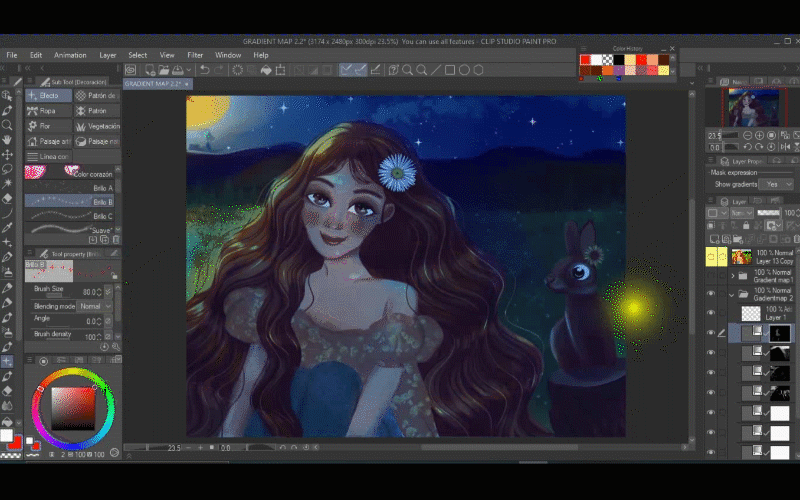
Task: Select the Hand move-canvas tool
Action: (x=7, y=140)
